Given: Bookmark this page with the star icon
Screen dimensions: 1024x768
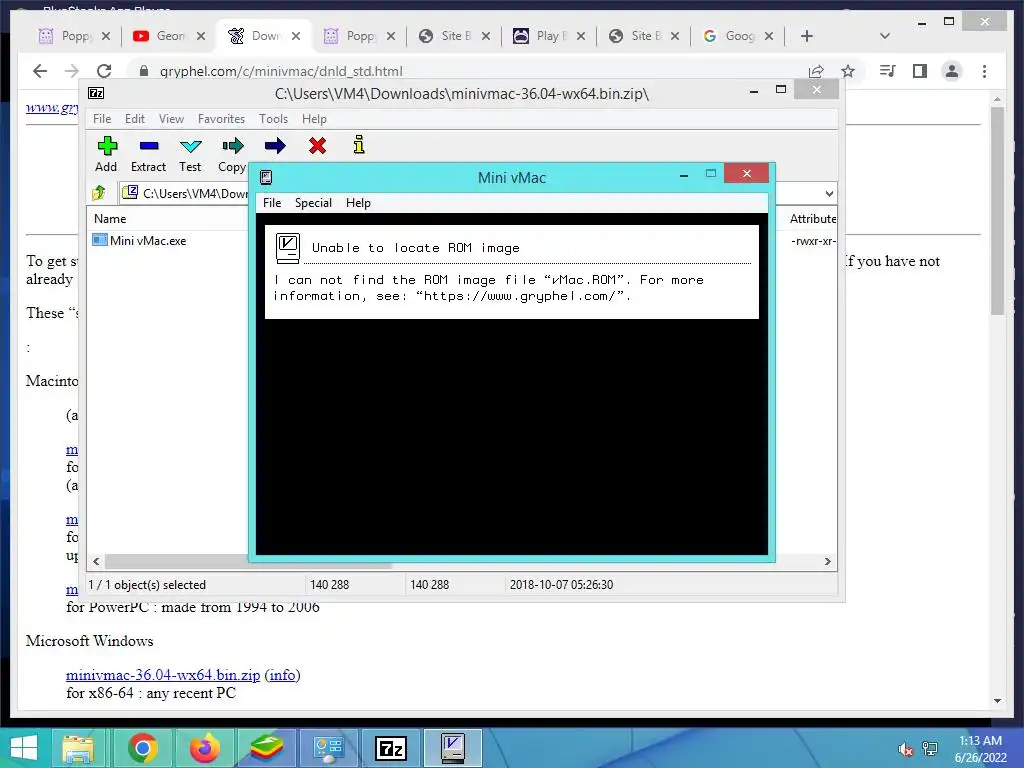Looking at the screenshot, I should pos(848,71).
